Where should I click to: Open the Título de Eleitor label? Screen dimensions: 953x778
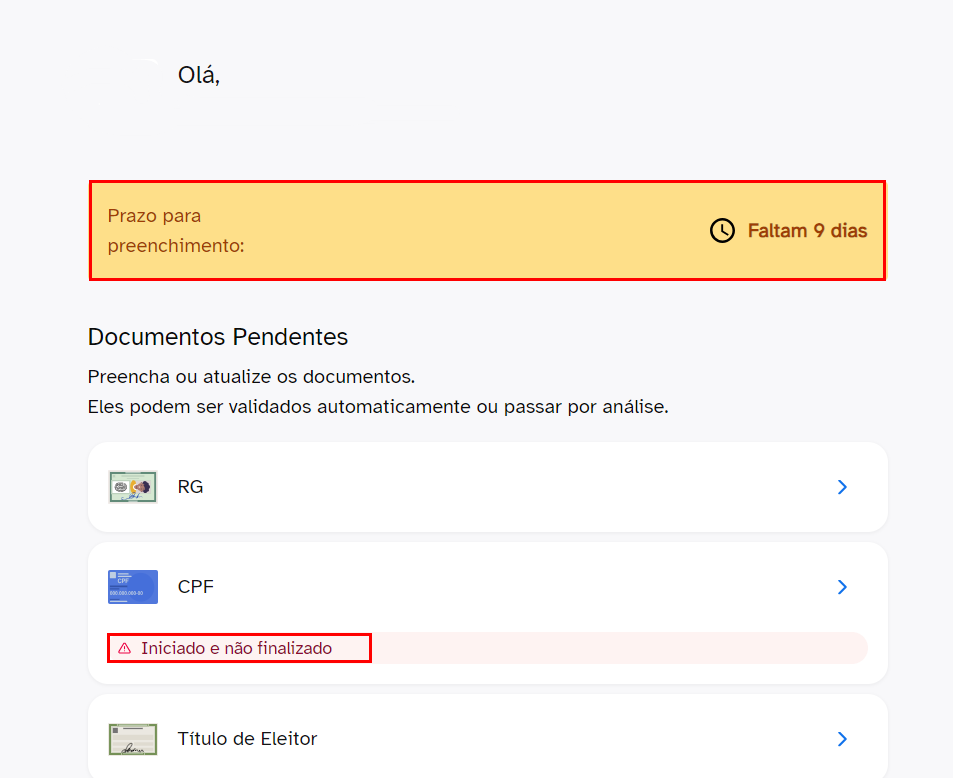pyautogui.click(x=247, y=739)
